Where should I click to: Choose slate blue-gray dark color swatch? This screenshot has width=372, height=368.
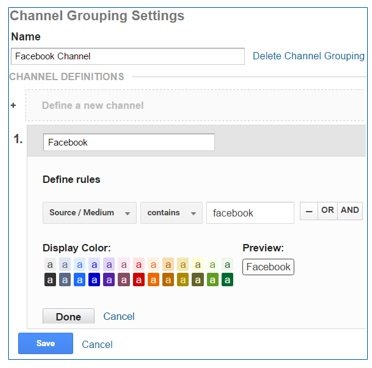[x=65, y=280]
